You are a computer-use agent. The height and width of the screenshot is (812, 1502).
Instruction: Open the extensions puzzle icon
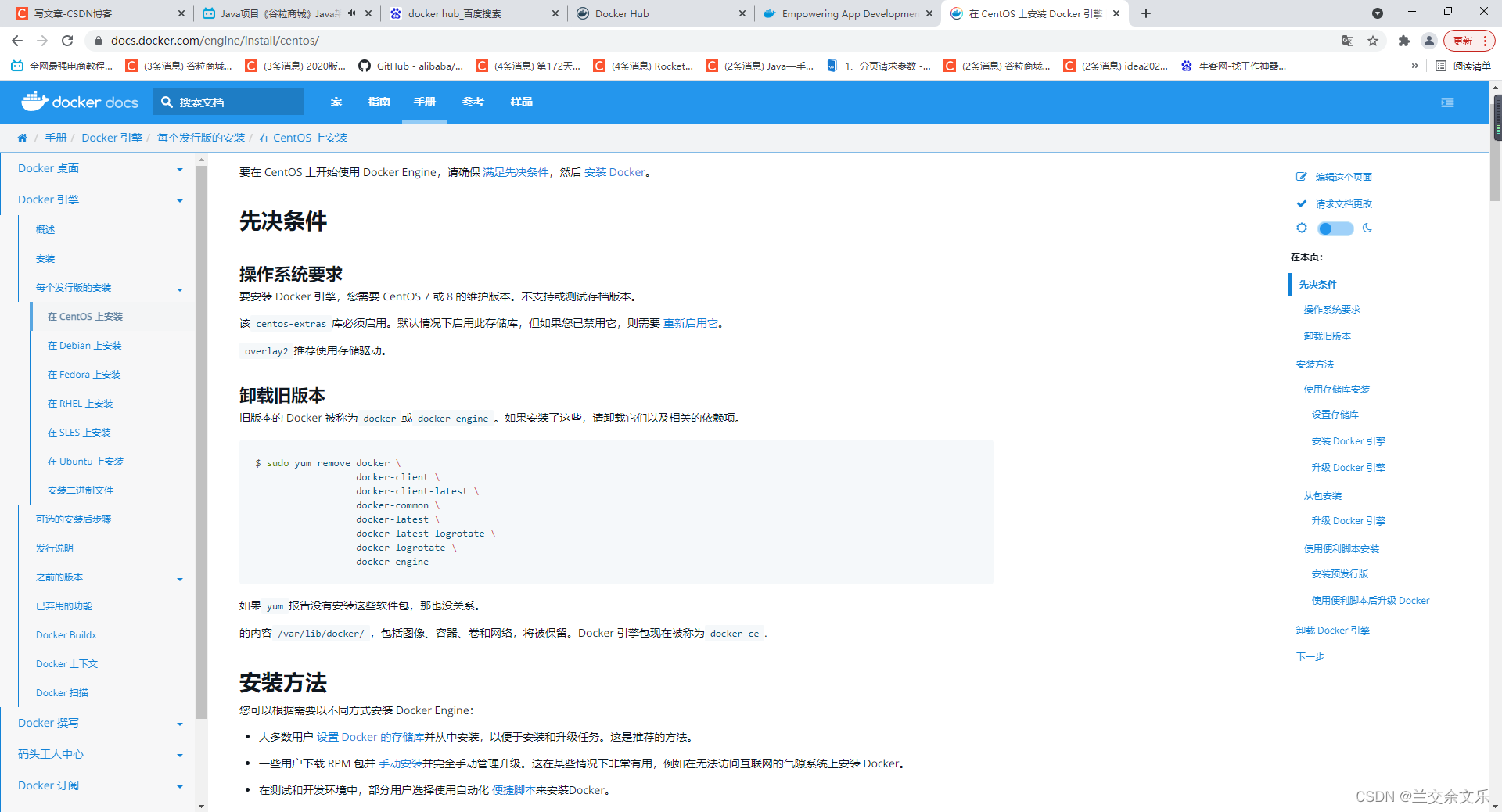click(1404, 41)
